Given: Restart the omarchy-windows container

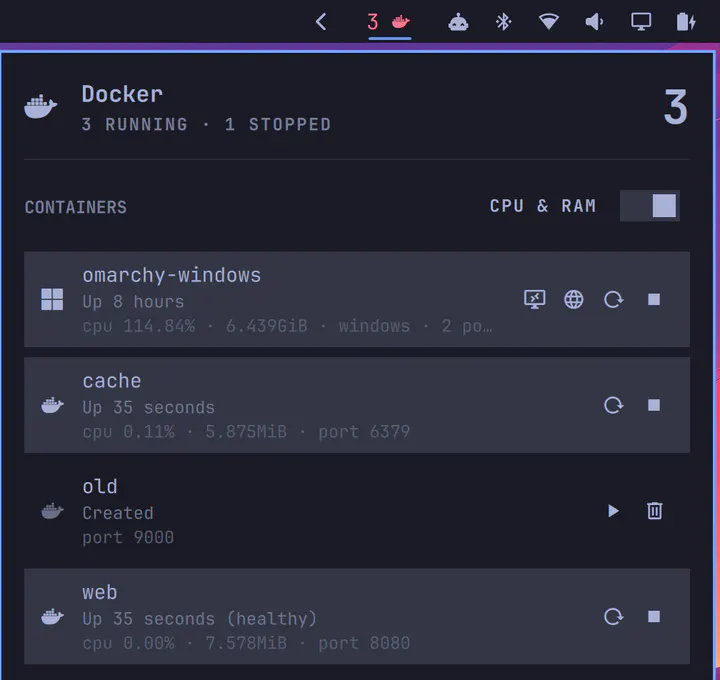Looking at the screenshot, I should 613,299.
